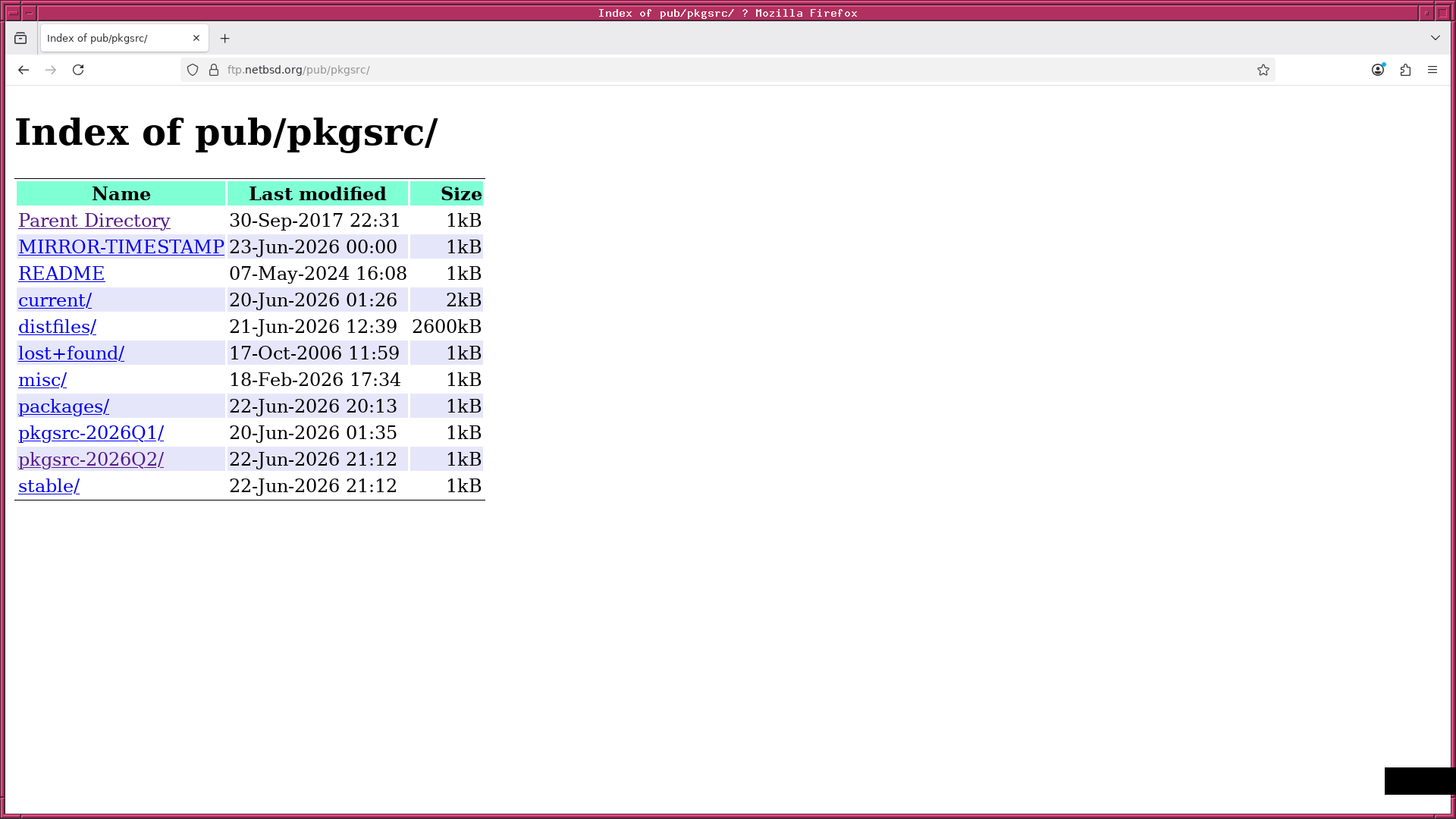Click the date 21-Jun-2026 12:39
Viewport: 1456px width, 819px height.
(x=313, y=327)
